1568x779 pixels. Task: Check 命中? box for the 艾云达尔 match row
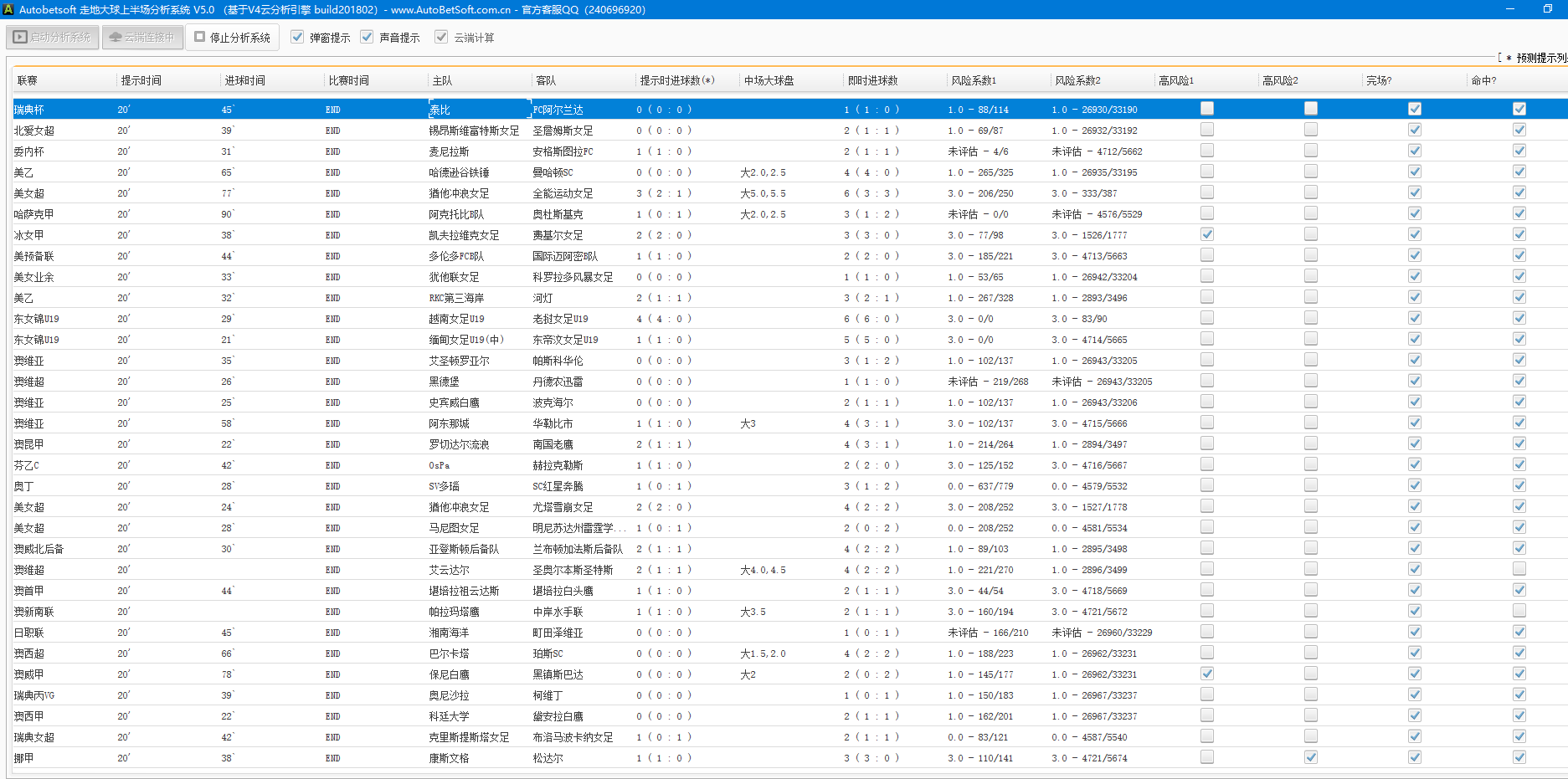point(1519,569)
